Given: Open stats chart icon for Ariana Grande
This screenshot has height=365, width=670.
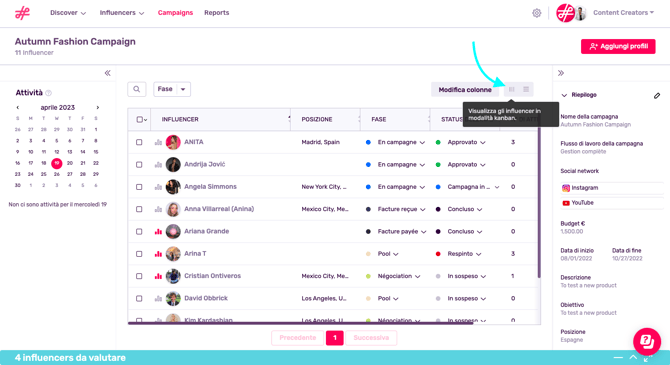Looking at the screenshot, I should coord(158,232).
